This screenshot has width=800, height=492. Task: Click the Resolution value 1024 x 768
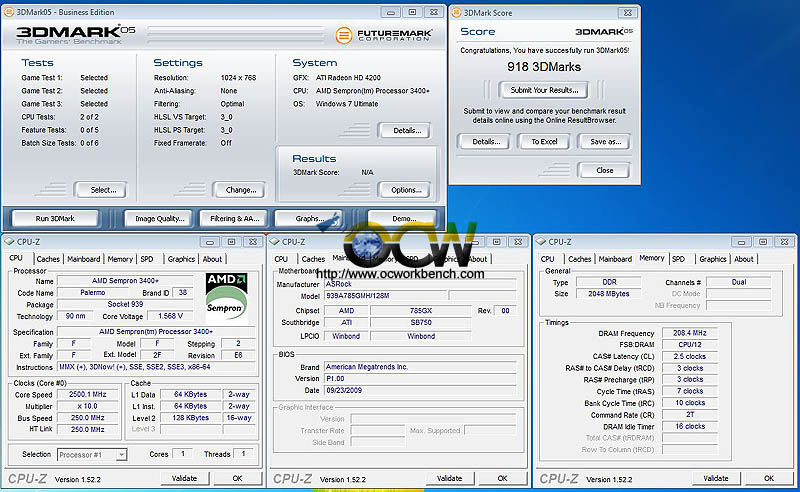point(238,78)
